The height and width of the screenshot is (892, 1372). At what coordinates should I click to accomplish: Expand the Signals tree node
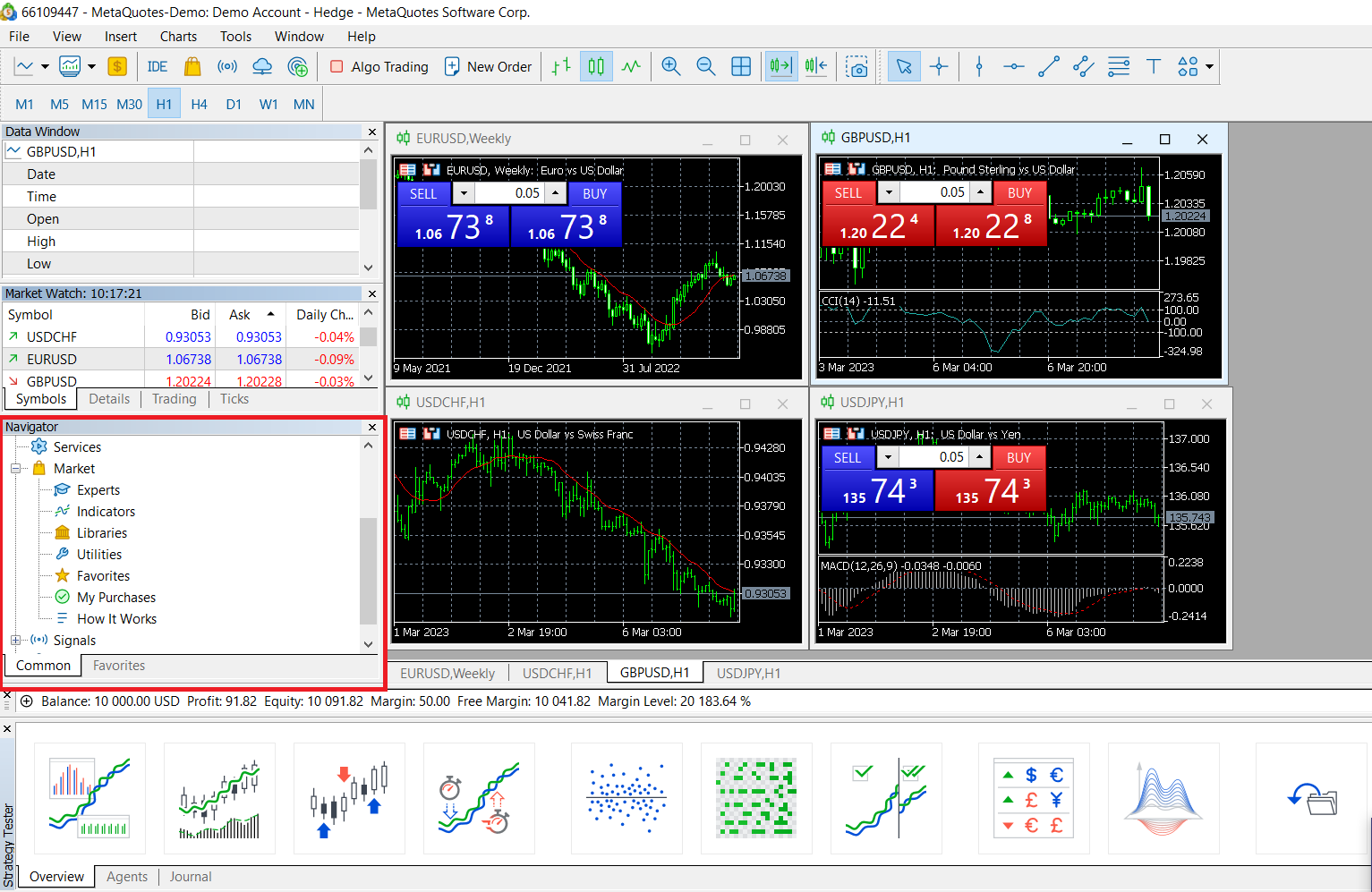(15, 641)
